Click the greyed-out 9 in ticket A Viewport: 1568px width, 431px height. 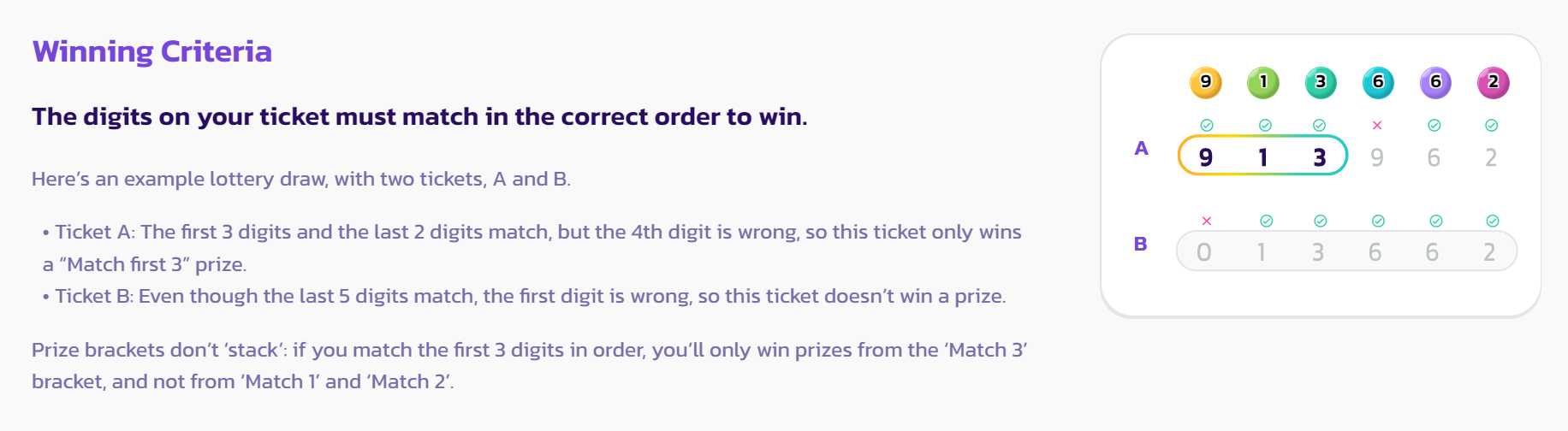click(1377, 157)
